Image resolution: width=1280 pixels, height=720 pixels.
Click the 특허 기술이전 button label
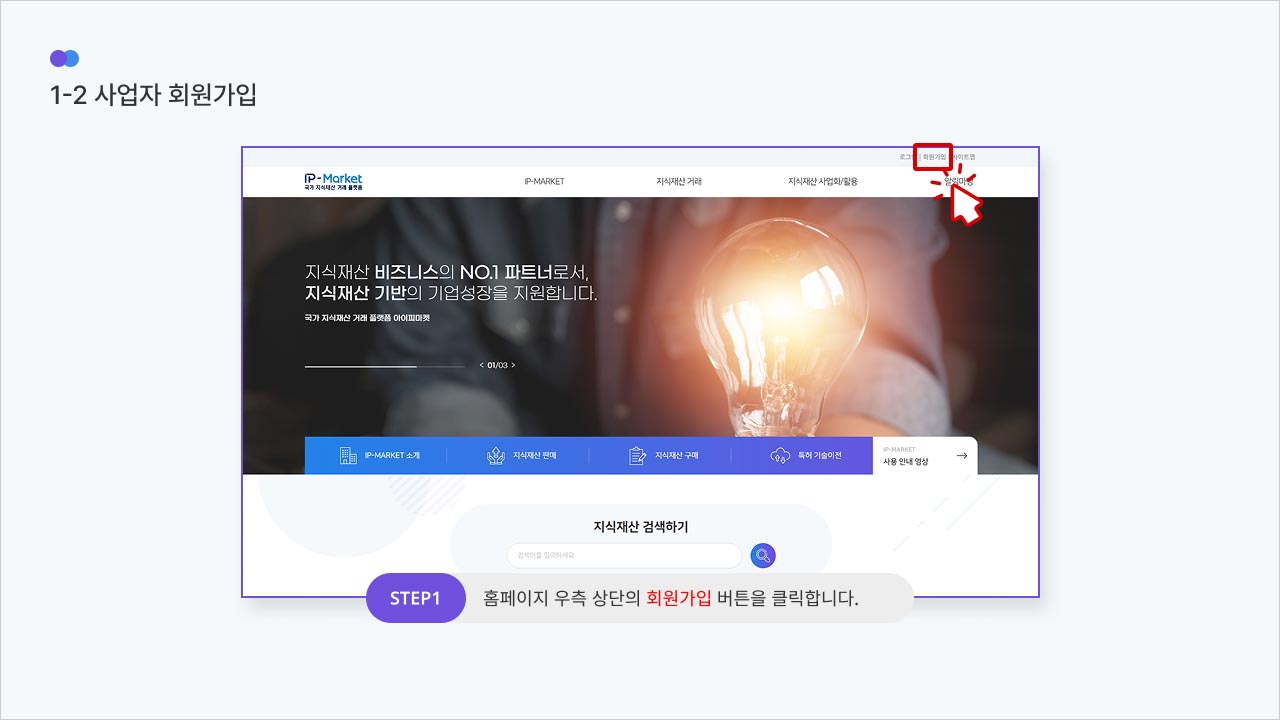819,455
